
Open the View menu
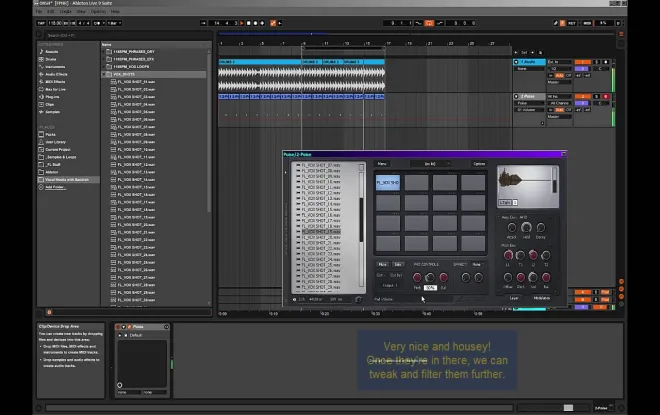81,12
